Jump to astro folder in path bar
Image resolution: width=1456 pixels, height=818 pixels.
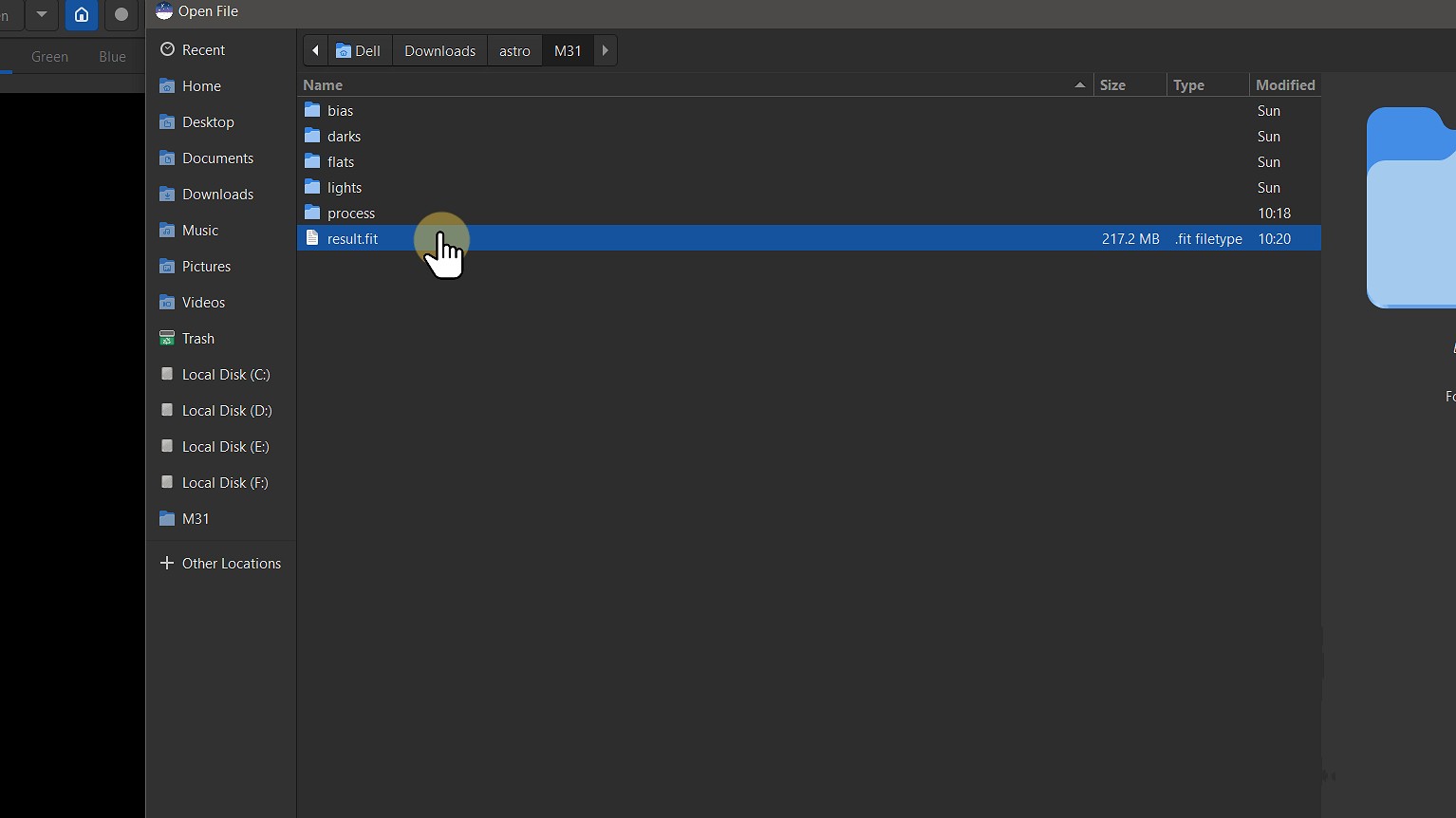point(514,51)
